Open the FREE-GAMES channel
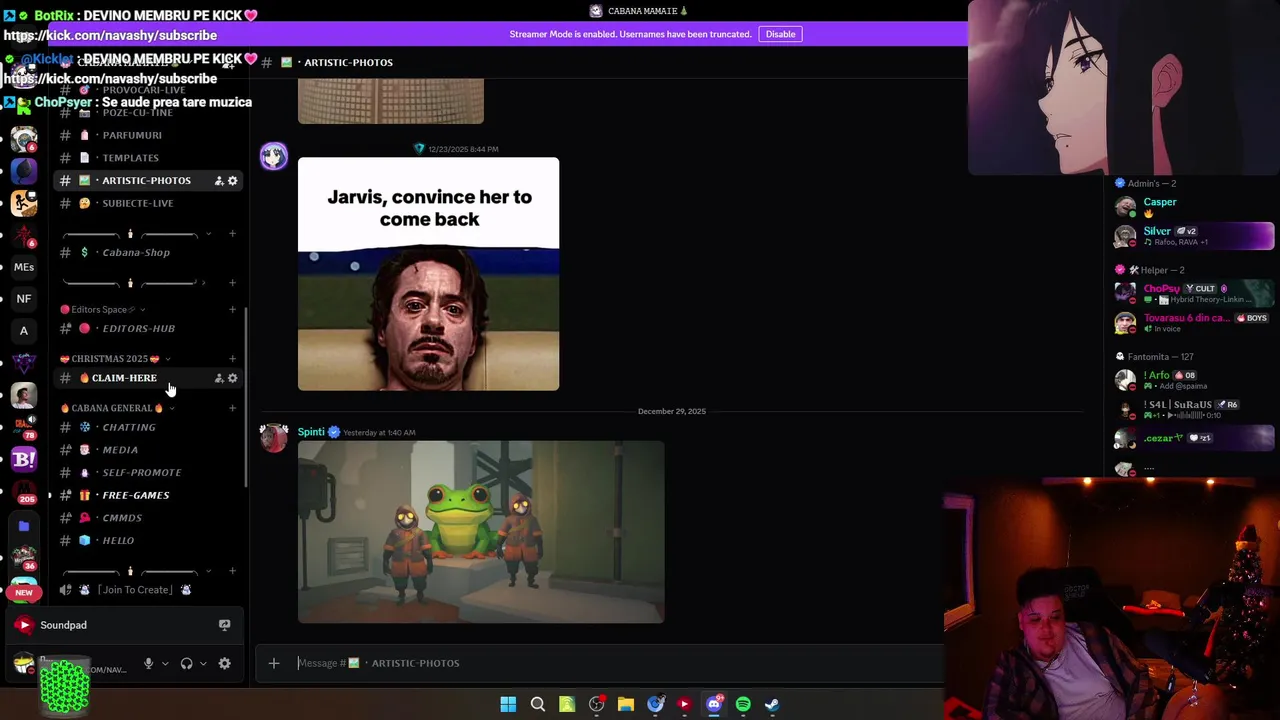This screenshot has height=720, width=1280. click(147, 495)
